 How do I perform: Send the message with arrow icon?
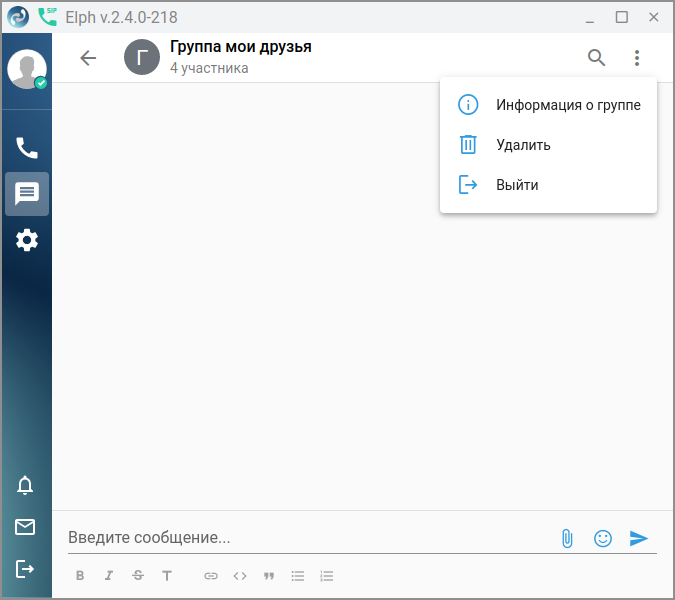(x=639, y=538)
